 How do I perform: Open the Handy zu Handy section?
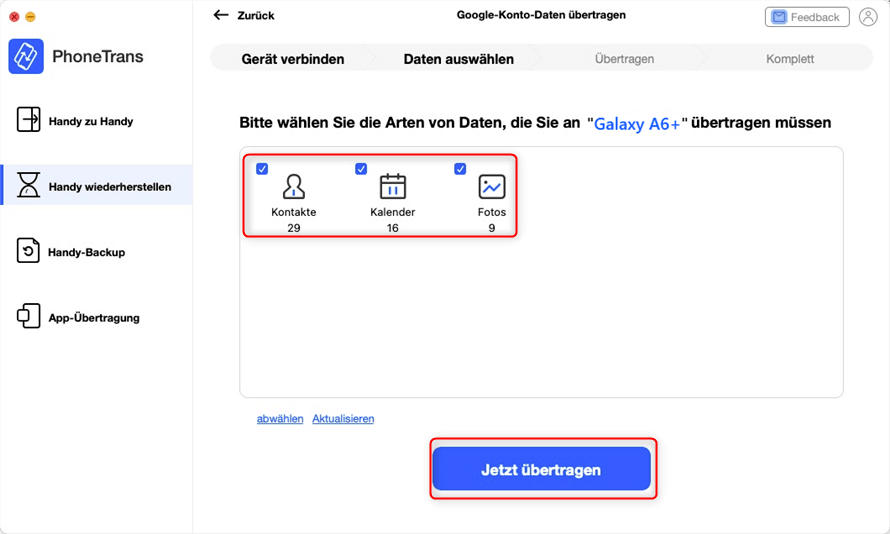(x=96, y=120)
